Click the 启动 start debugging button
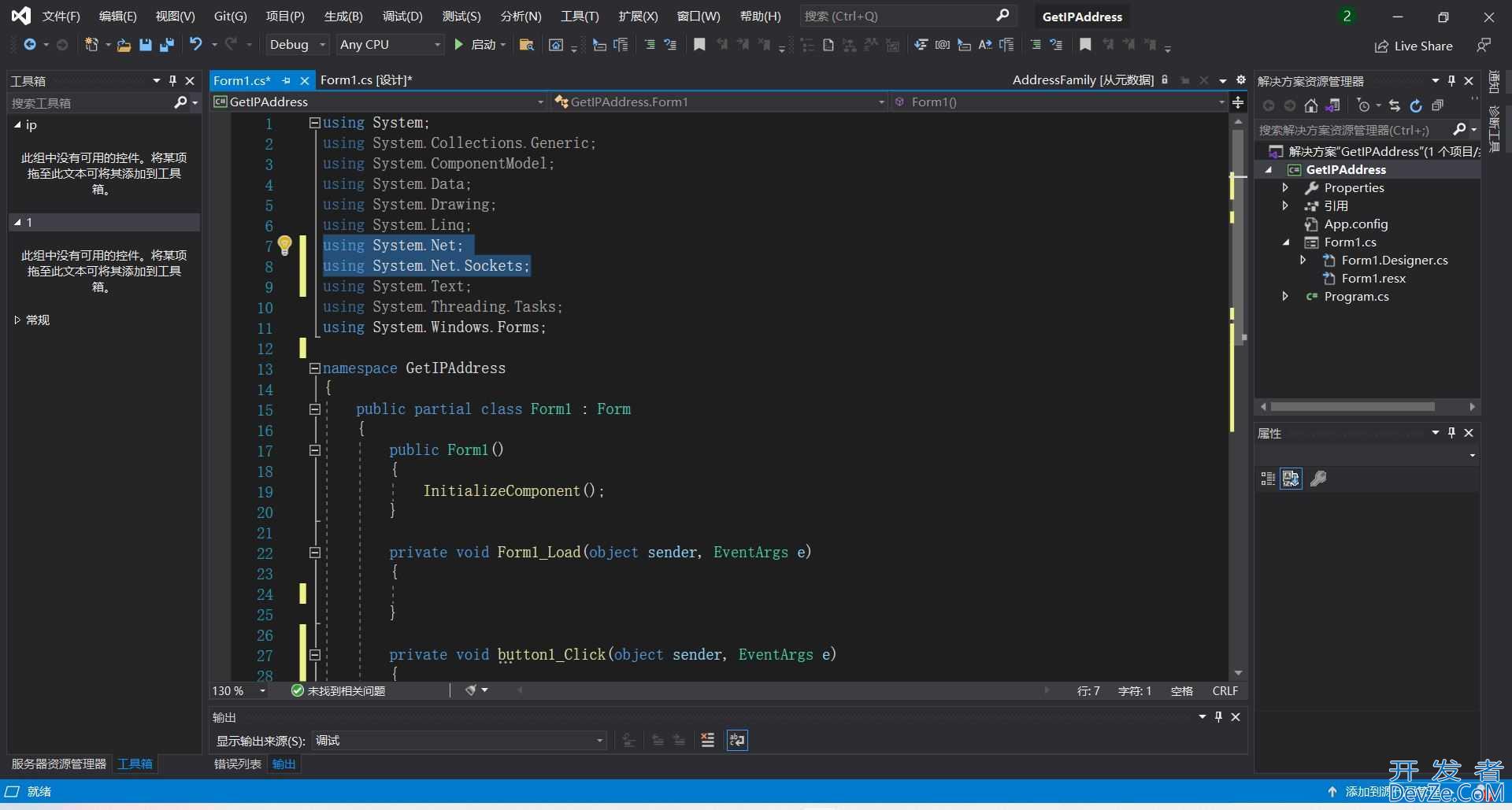The image size is (1512, 810). point(480,45)
